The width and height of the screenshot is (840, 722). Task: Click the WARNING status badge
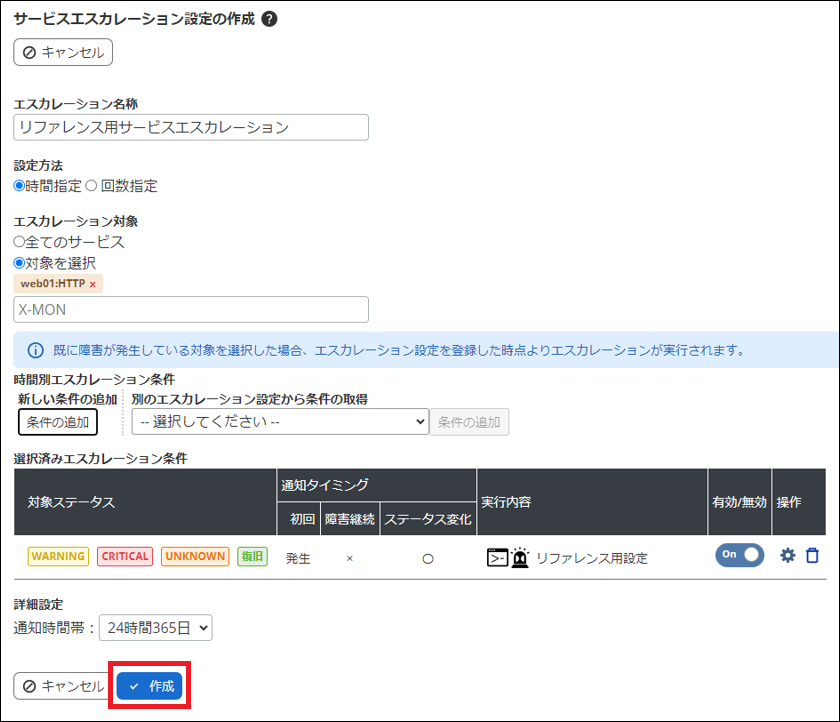point(58,557)
